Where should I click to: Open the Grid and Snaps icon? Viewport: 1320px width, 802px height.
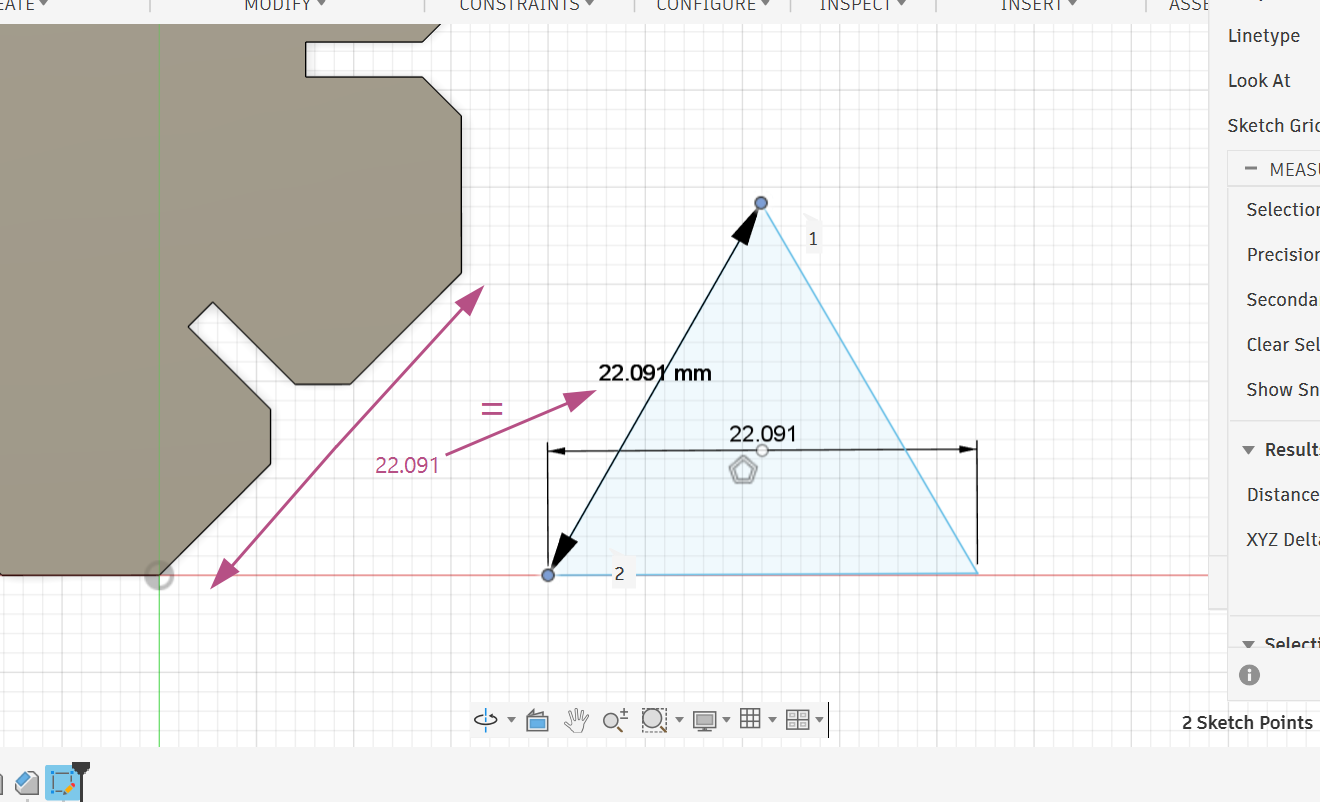click(x=750, y=719)
